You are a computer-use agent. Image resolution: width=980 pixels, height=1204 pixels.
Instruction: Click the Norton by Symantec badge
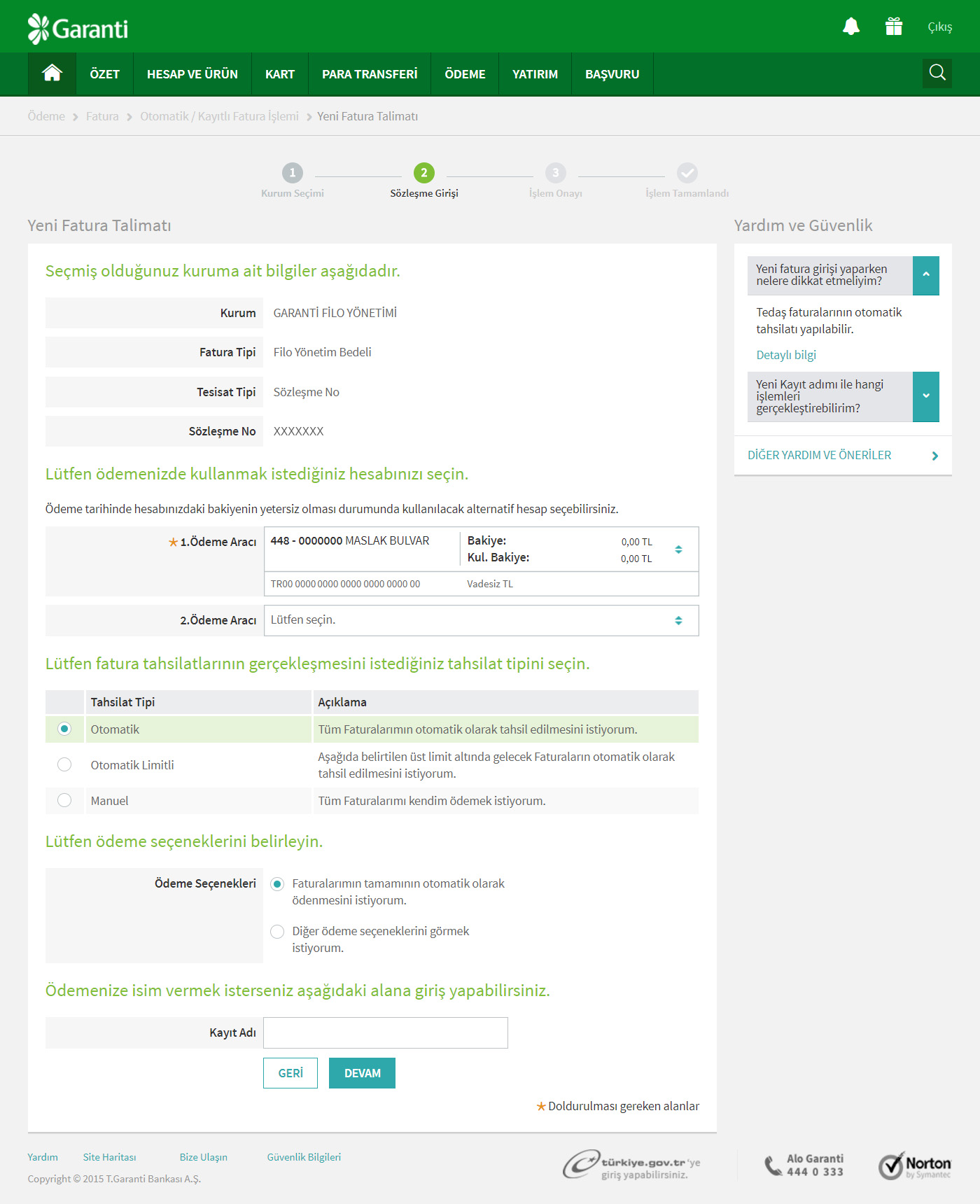click(x=915, y=1166)
